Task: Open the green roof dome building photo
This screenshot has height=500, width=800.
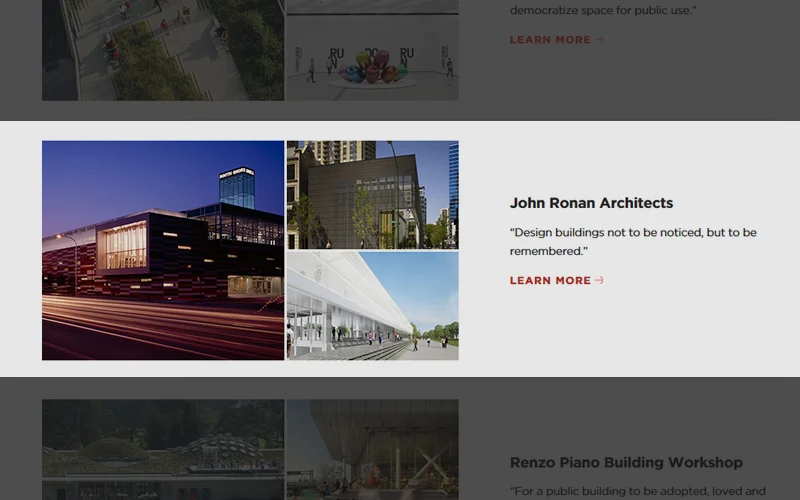Action: click(163, 449)
